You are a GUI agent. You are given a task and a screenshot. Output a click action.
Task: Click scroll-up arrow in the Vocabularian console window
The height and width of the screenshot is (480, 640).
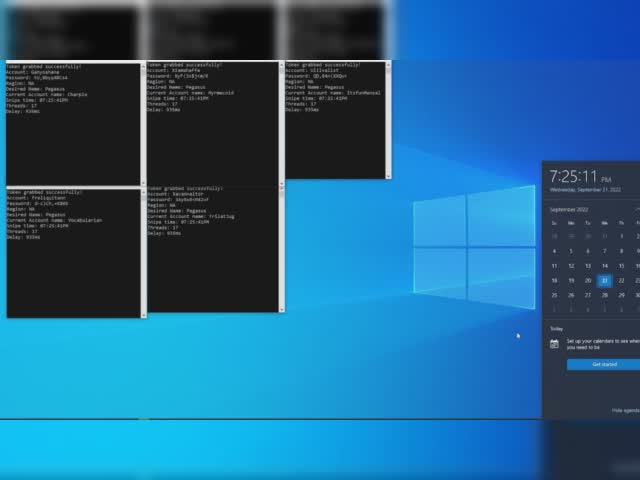pos(143,192)
